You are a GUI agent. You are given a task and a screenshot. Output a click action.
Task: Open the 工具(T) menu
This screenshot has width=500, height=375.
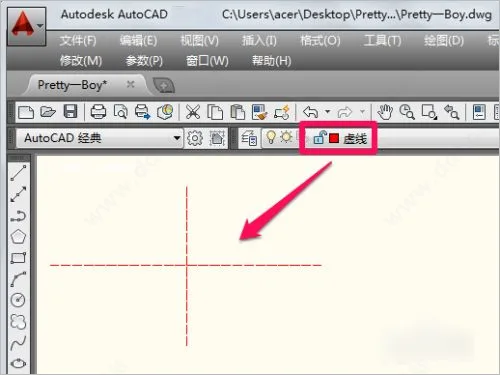[382, 41]
